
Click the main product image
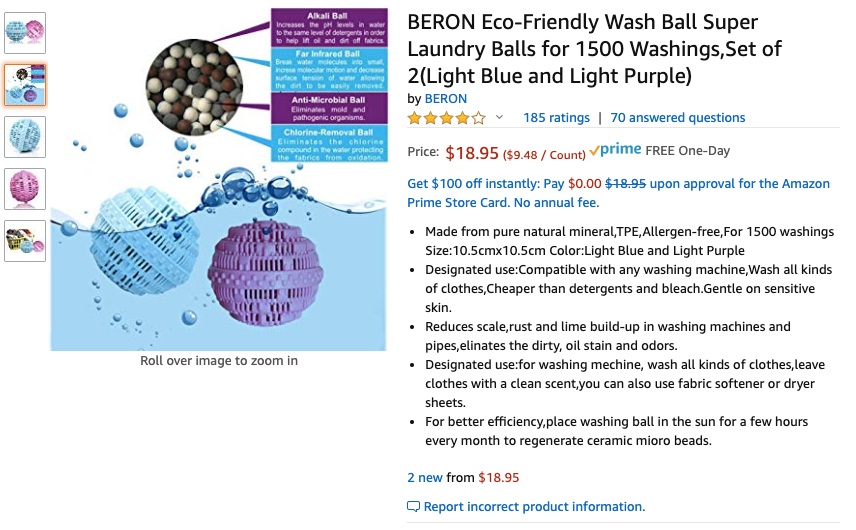(218, 179)
